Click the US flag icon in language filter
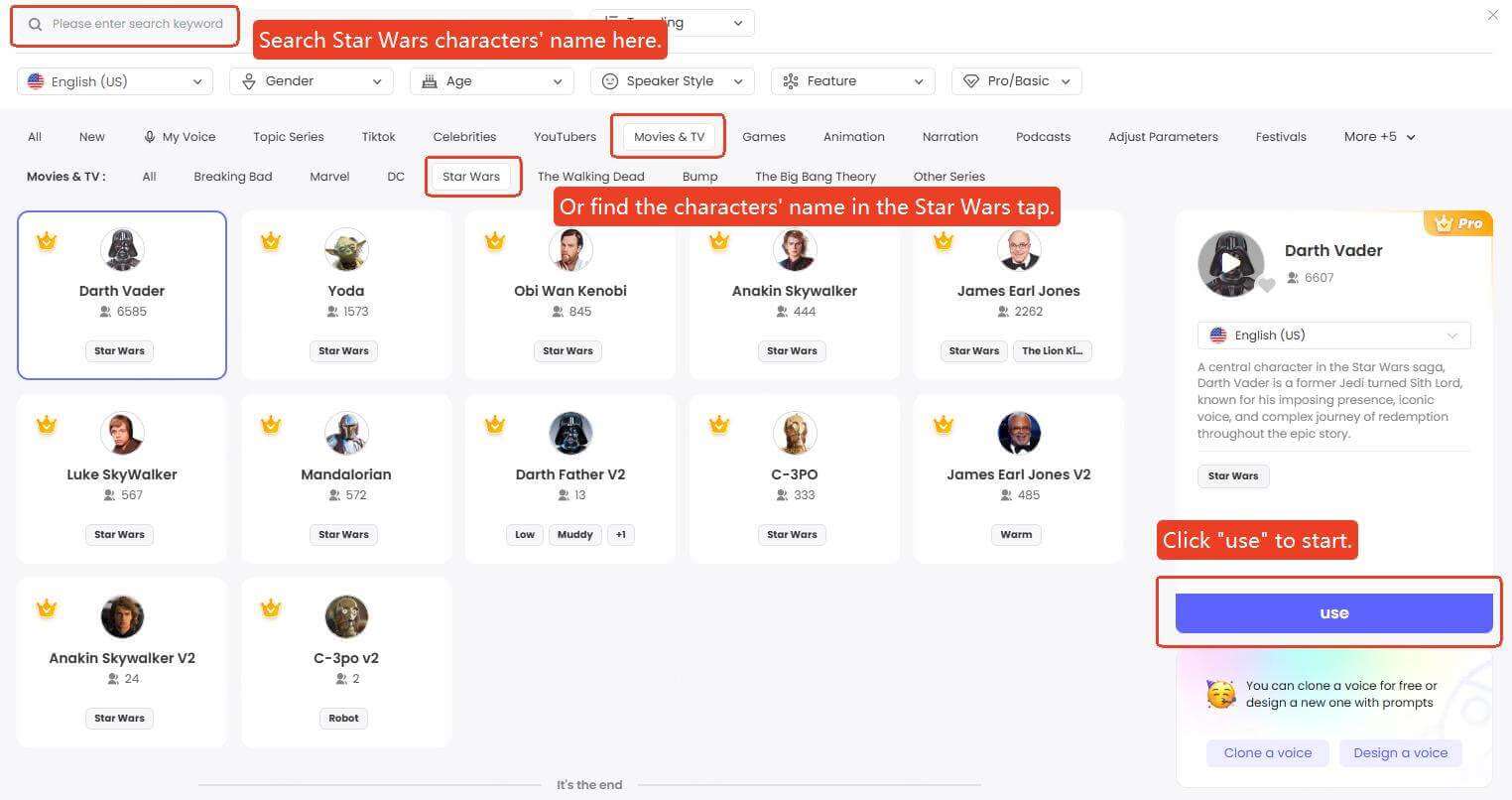Image resolution: width=1512 pixels, height=800 pixels. [x=36, y=81]
